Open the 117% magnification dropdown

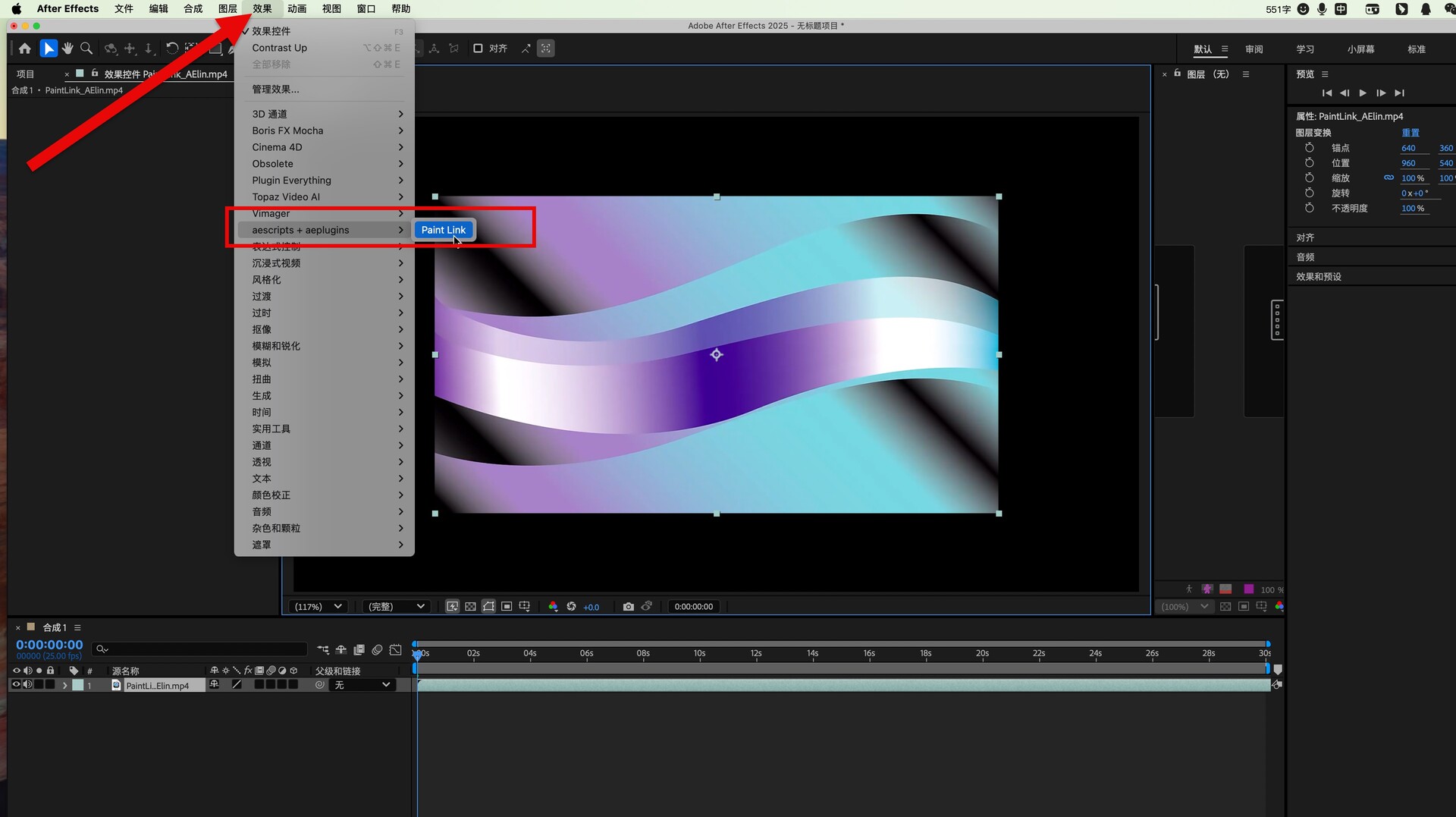tap(318, 607)
